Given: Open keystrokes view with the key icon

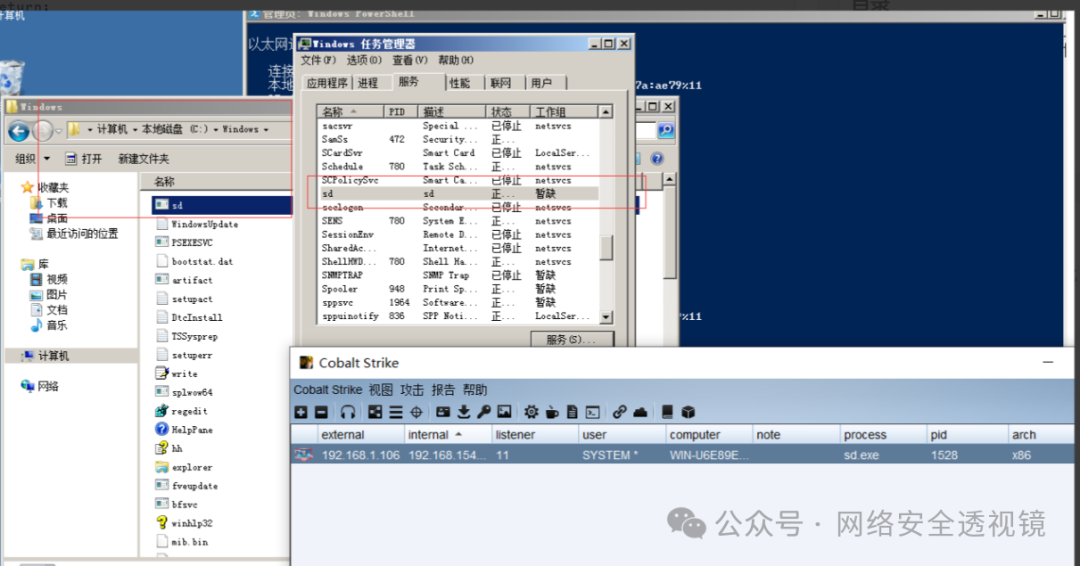Looking at the screenshot, I should click(484, 412).
